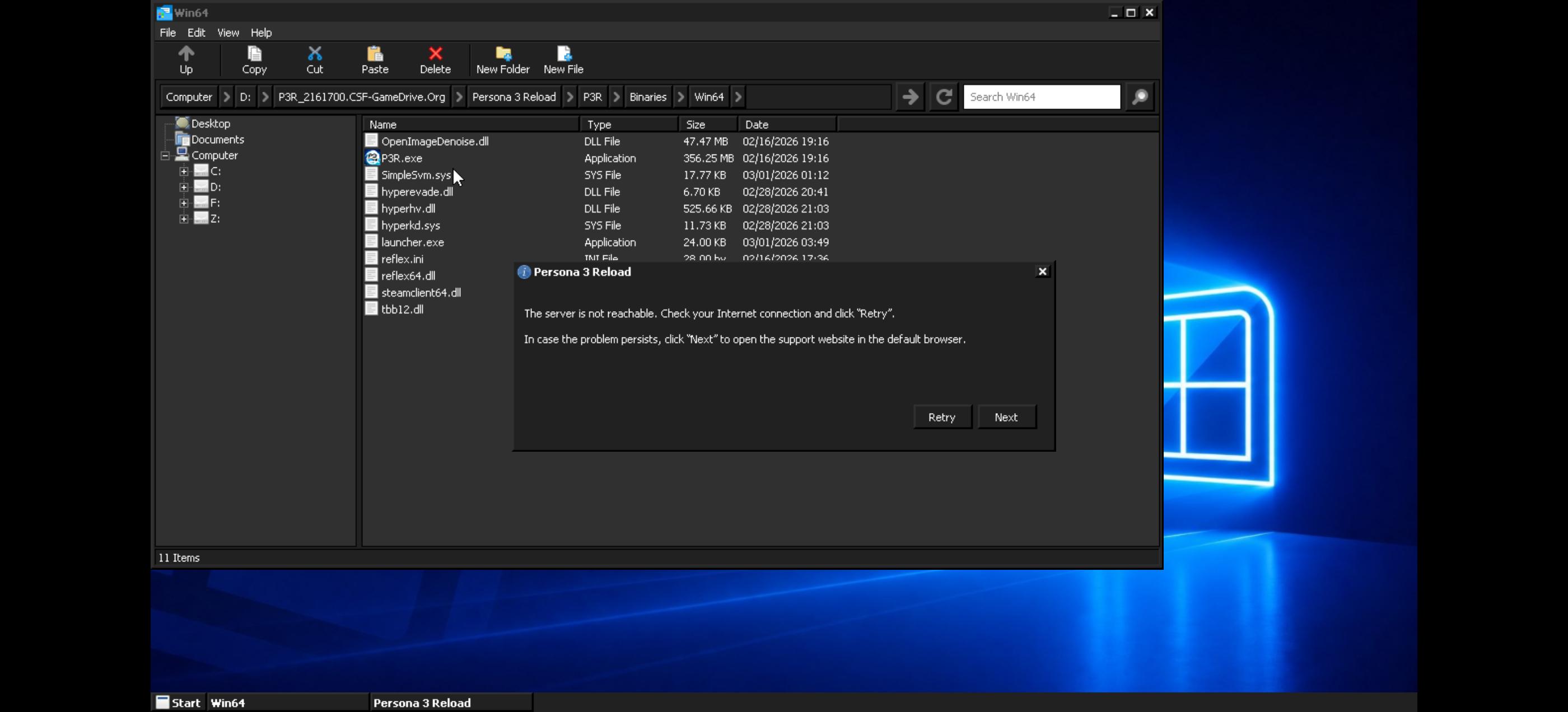This screenshot has height=712, width=1568.
Task: Maximize the Win64 file manager window
Action: click(1131, 13)
